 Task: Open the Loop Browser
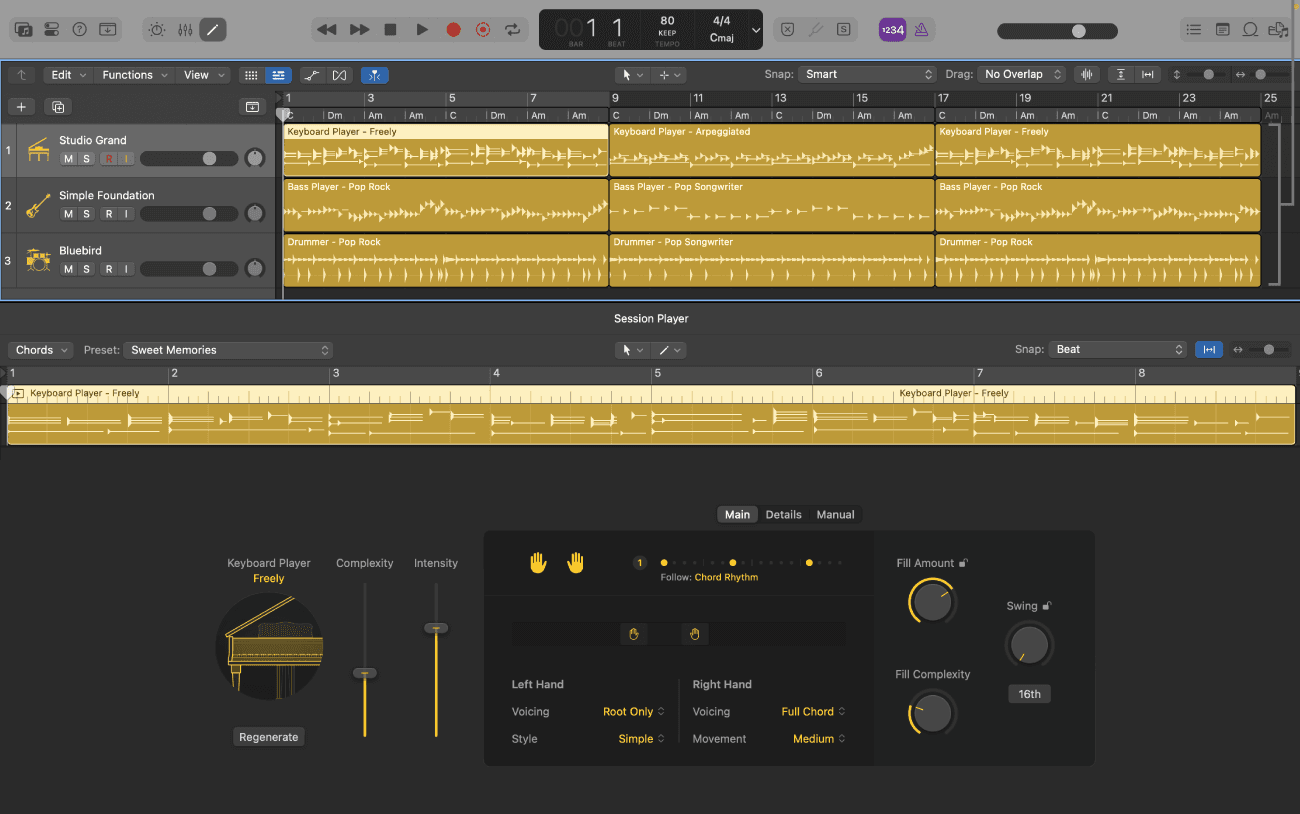(x=1250, y=30)
